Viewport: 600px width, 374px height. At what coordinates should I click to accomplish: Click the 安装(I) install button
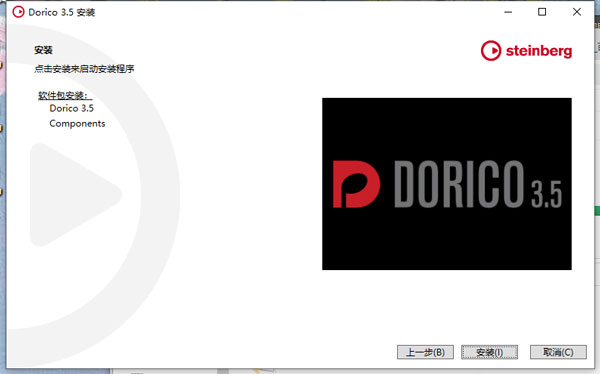(x=489, y=352)
